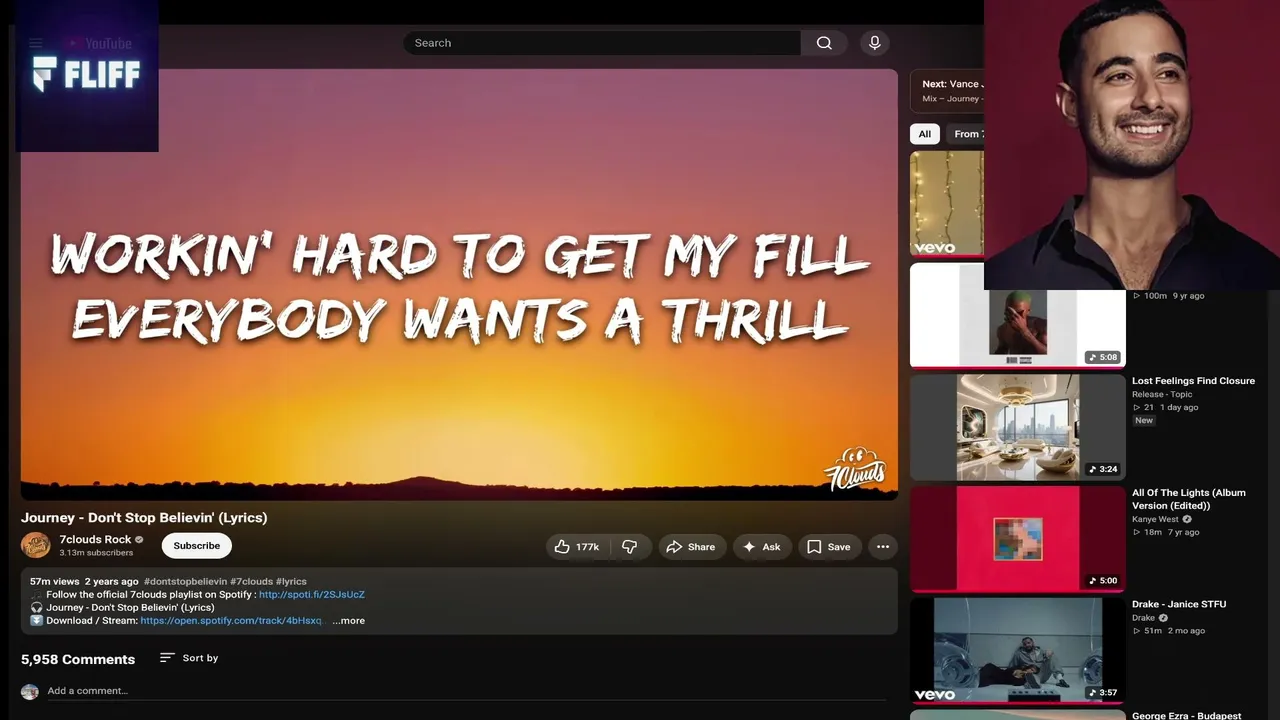1280x720 pixels.
Task: Focus the YouTube search box
Action: point(602,43)
